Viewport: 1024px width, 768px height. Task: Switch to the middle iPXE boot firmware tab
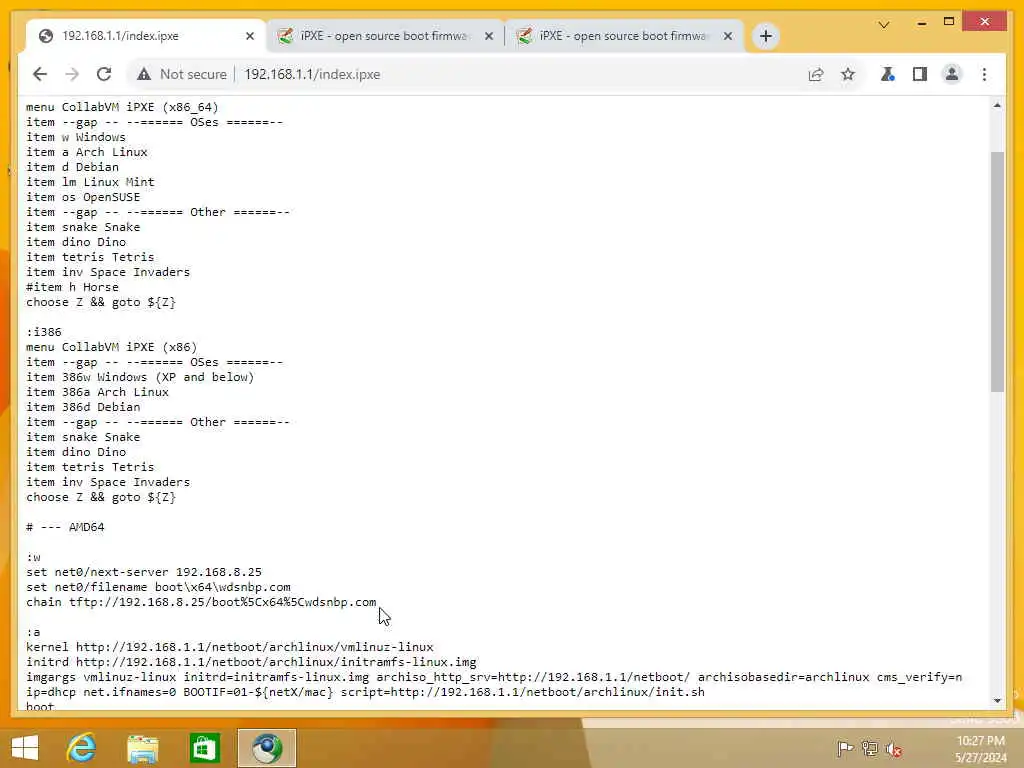coord(385,36)
